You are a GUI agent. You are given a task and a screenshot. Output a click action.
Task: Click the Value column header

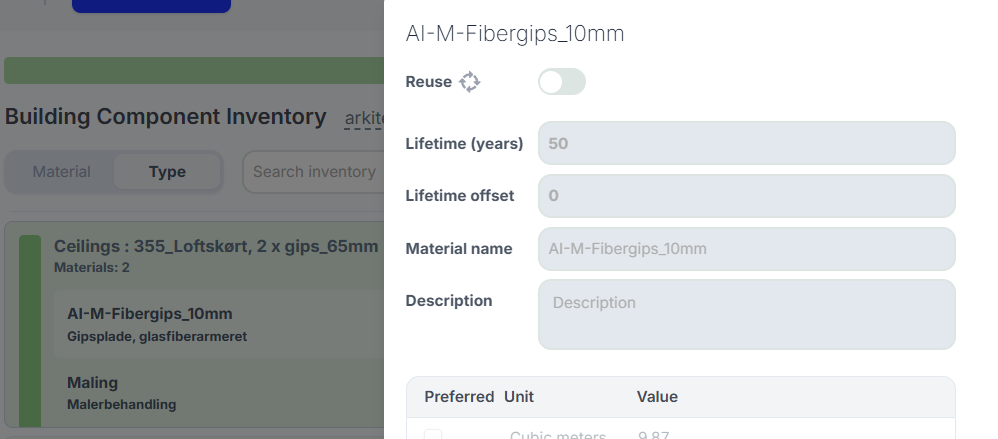point(657,397)
